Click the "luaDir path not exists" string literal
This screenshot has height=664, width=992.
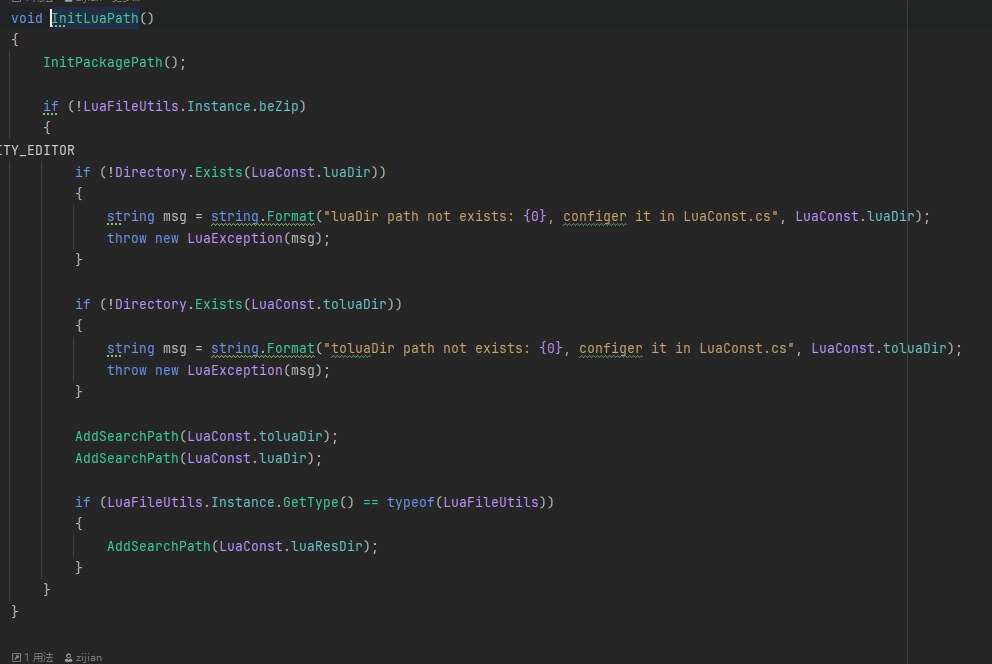550,216
